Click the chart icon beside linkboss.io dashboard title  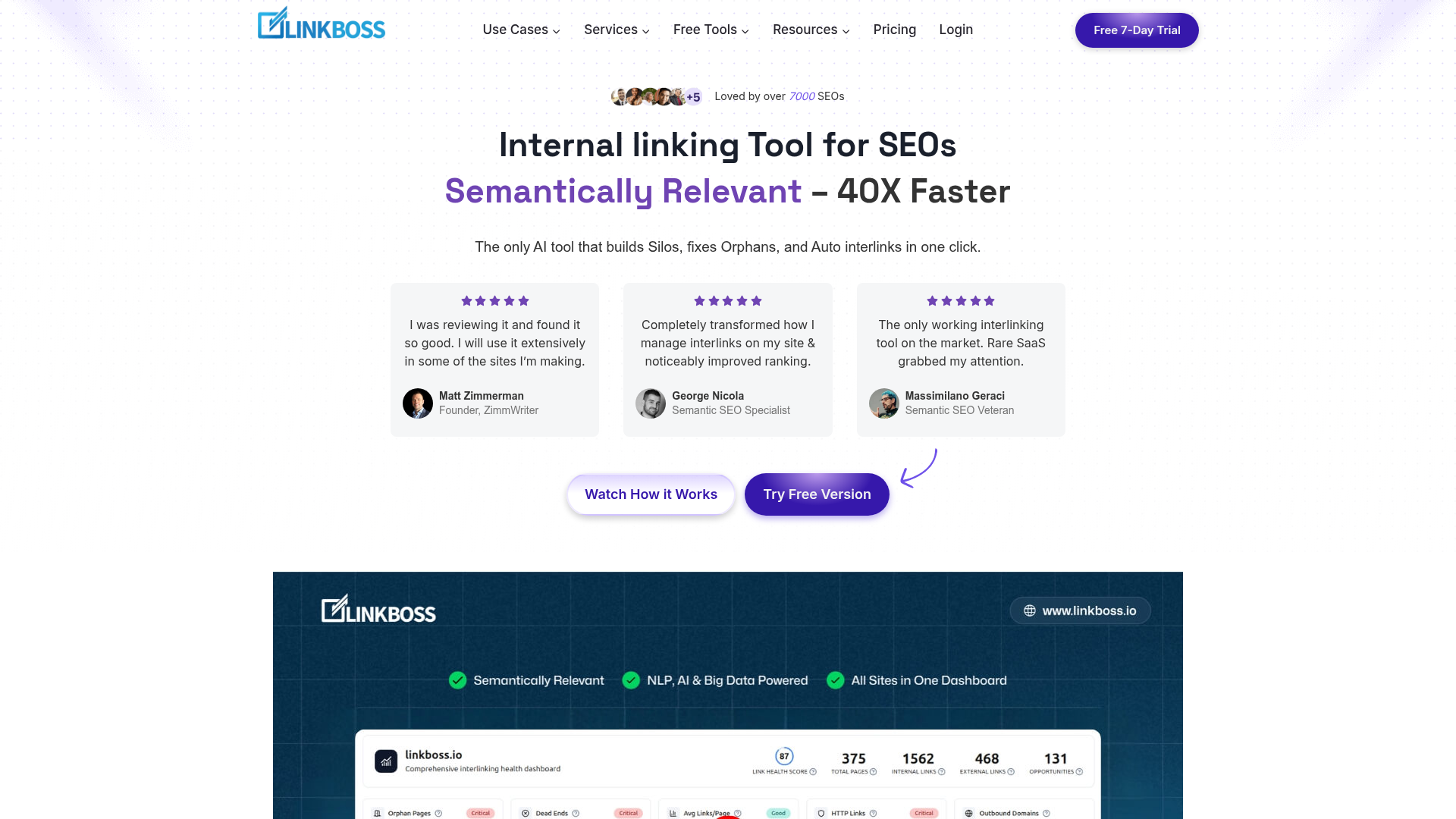[386, 761]
